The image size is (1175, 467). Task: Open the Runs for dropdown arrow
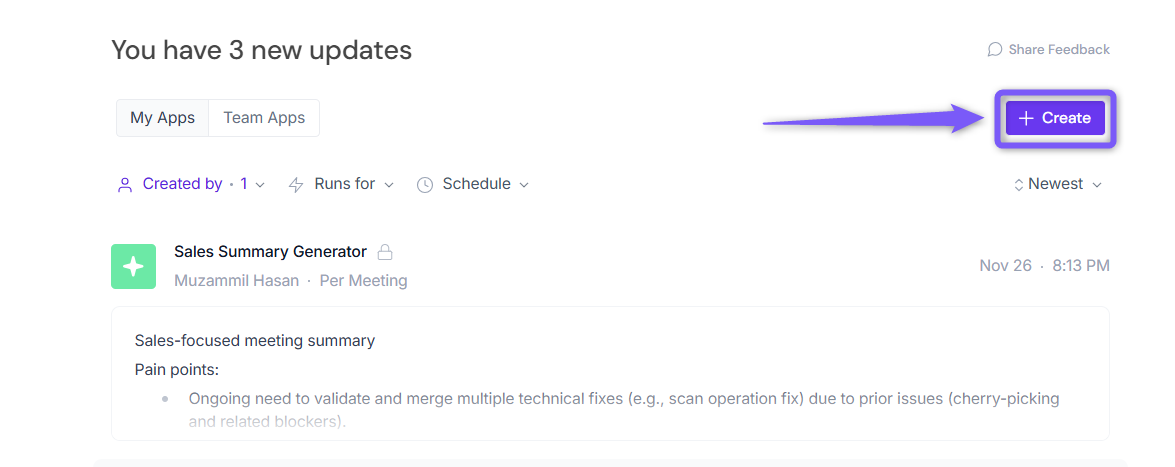tap(389, 185)
